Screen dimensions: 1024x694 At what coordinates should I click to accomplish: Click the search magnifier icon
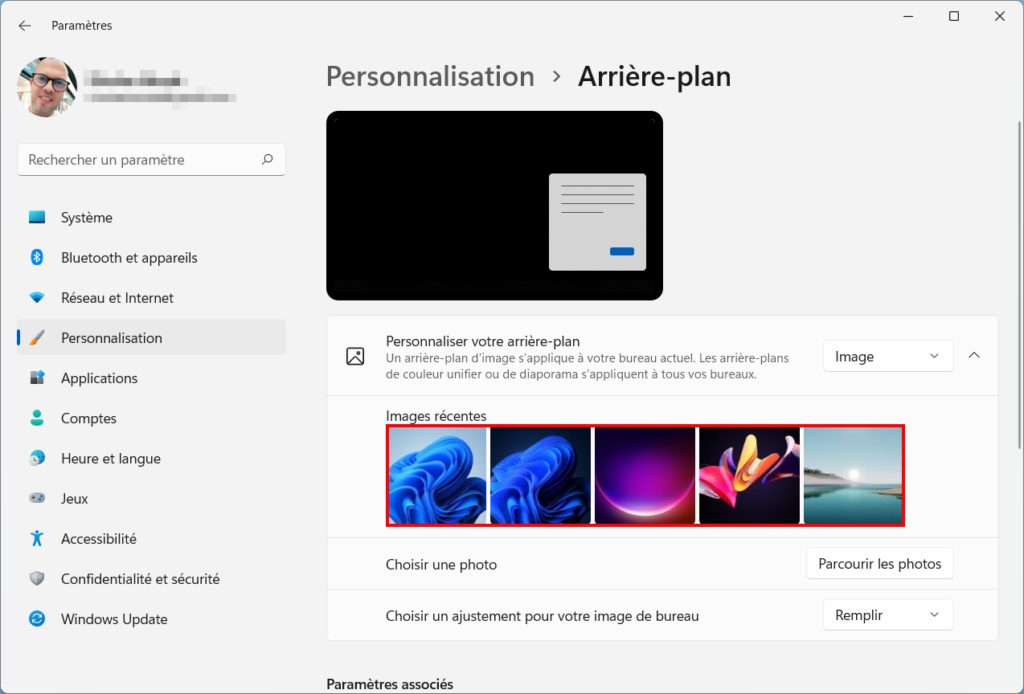point(267,159)
